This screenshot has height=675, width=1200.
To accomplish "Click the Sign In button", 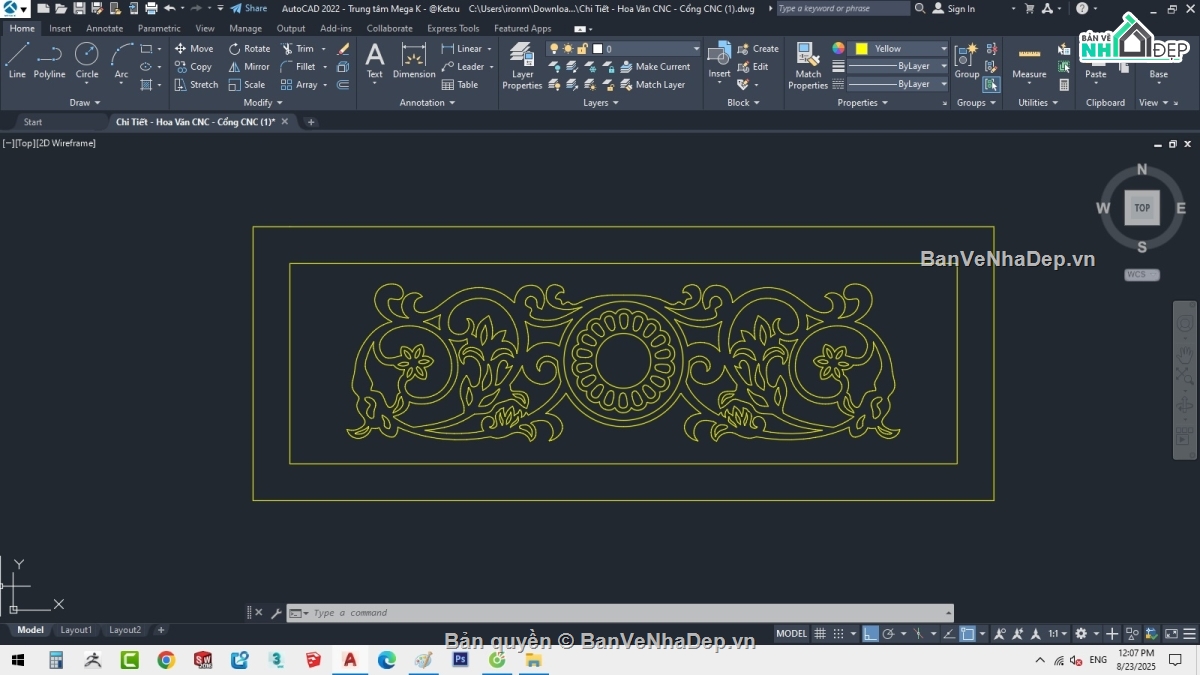I will [953, 9].
